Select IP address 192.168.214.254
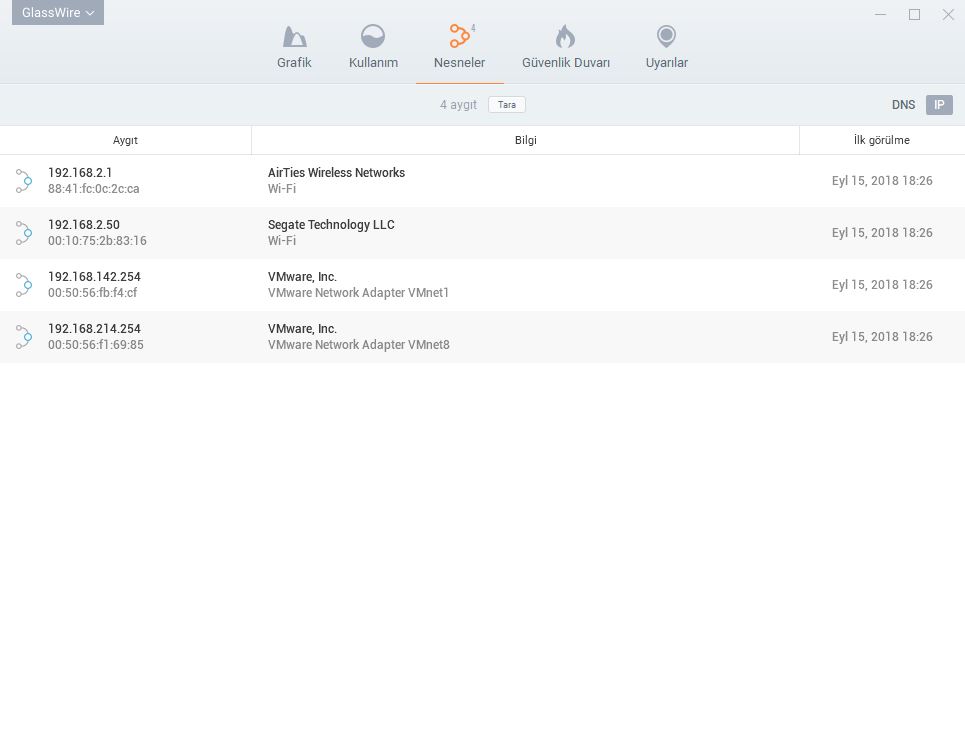The height and width of the screenshot is (742, 965). click(94, 329)
